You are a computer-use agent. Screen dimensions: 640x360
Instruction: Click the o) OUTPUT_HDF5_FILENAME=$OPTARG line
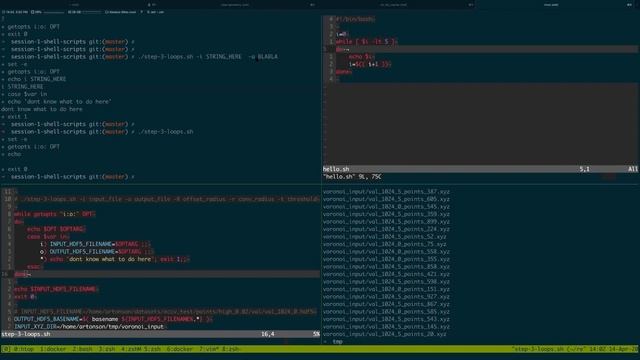click(x=96, y=252)
